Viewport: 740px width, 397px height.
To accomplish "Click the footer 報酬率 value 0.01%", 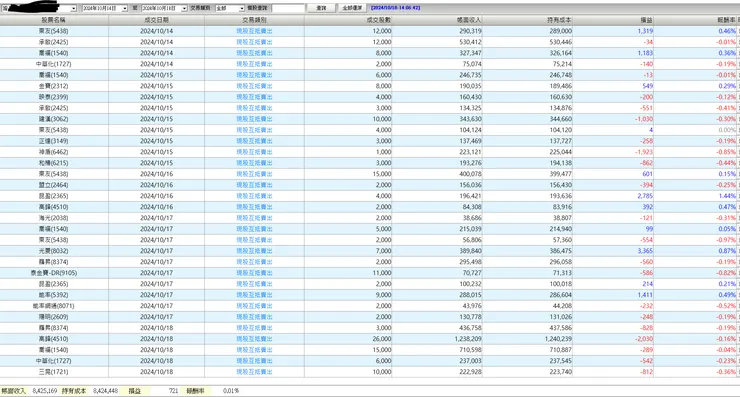I will pos(231,391).
